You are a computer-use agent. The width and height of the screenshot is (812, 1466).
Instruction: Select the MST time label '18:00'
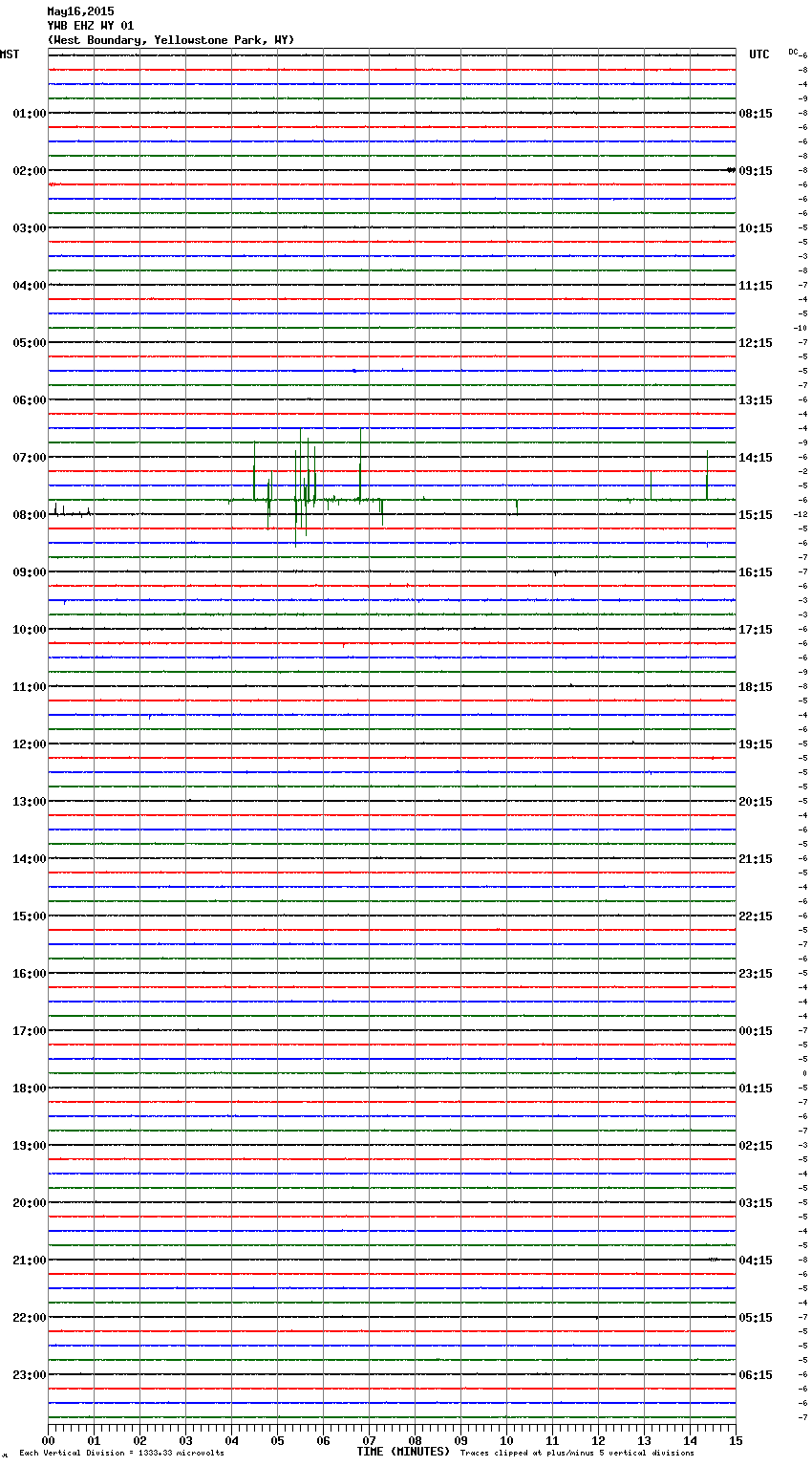(30, 1089)
